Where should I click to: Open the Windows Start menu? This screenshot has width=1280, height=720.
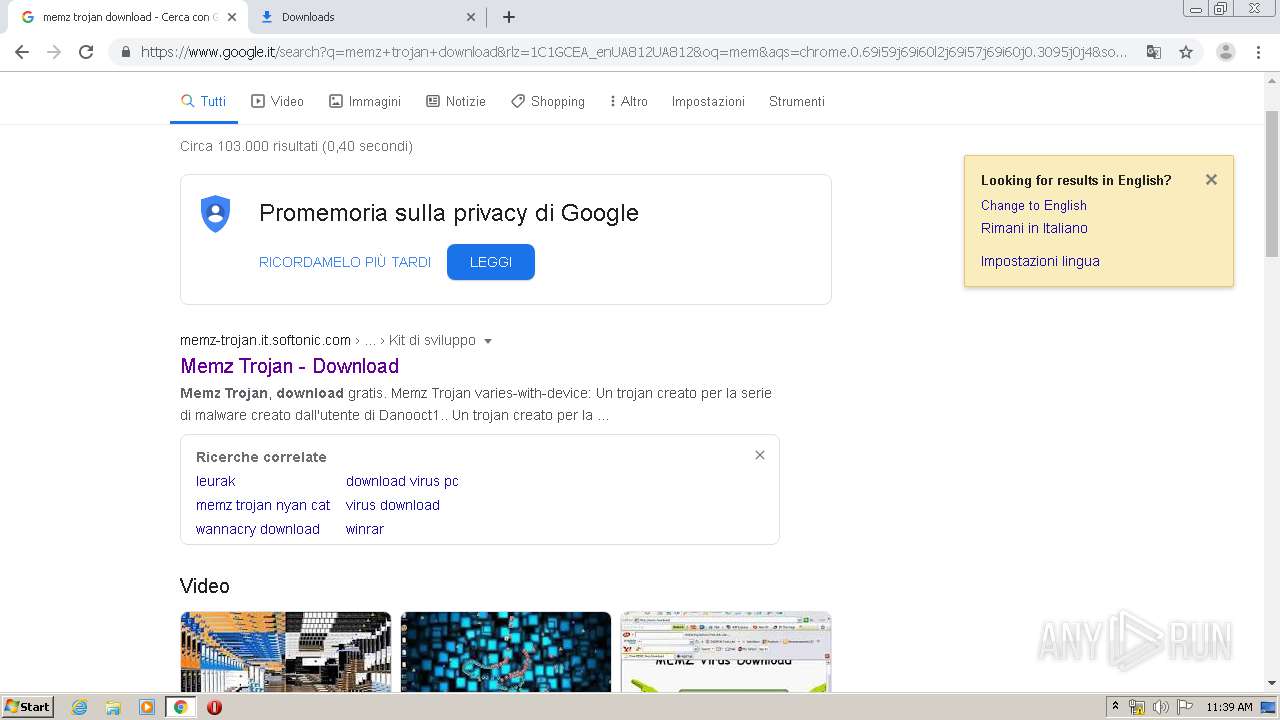28,706
